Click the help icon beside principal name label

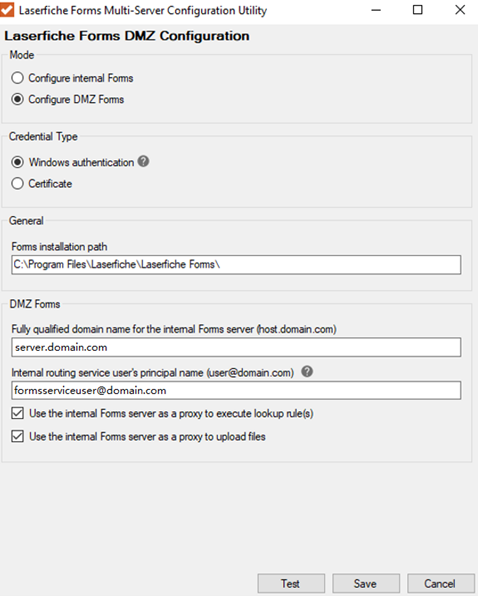307,371
